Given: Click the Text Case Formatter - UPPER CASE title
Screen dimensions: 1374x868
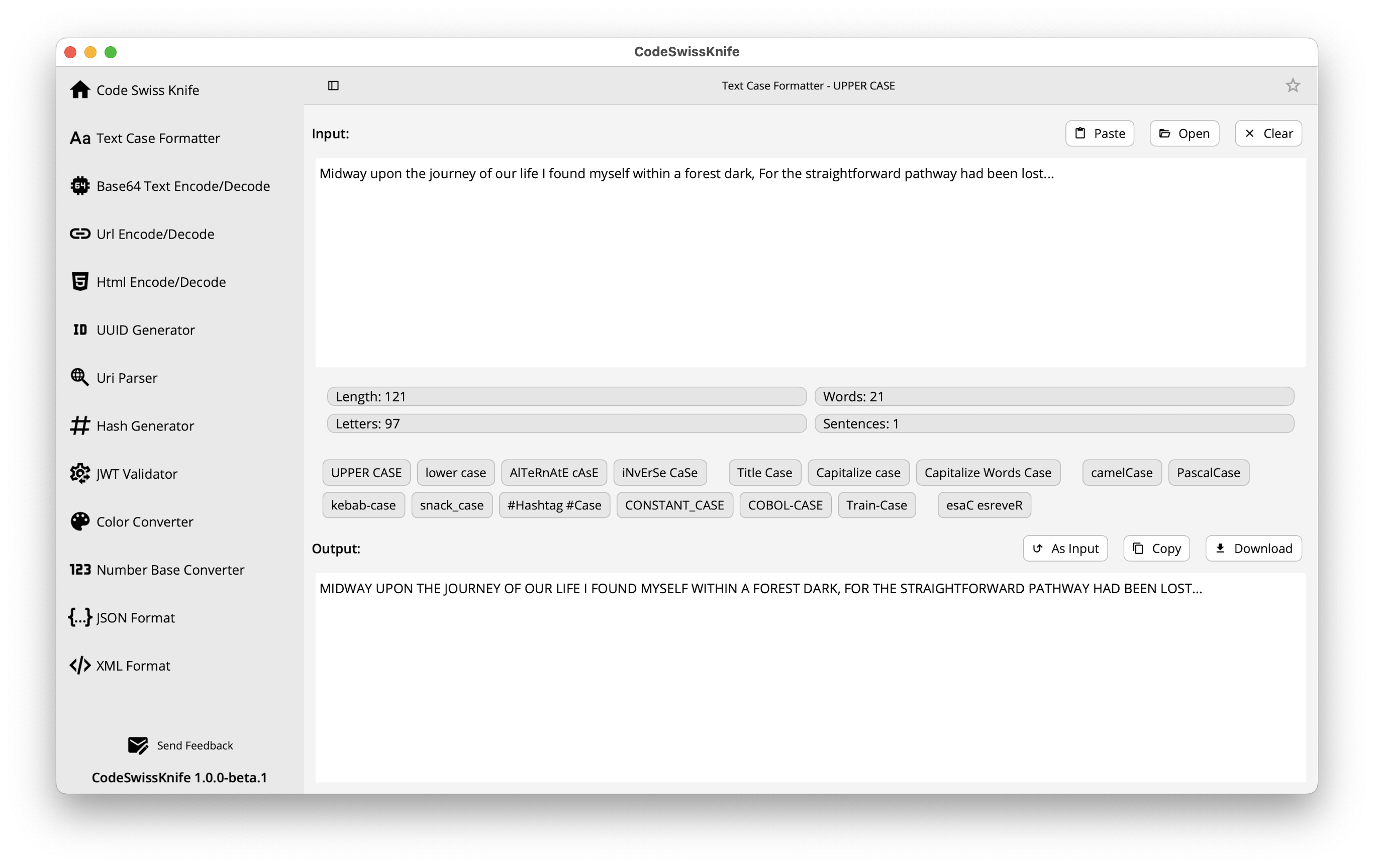Looking at the screenshot, I should [808, 85].
